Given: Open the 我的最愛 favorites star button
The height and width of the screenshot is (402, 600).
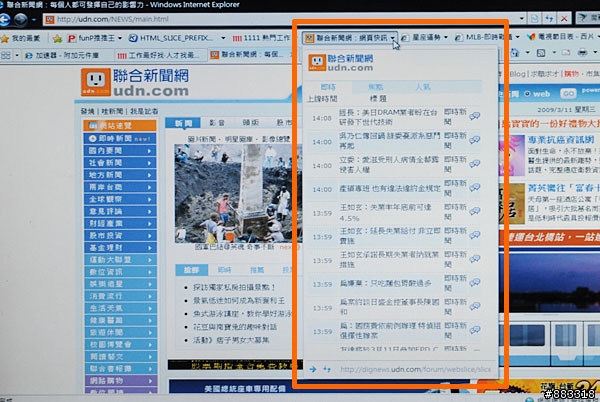Looking at the screenshot, I should pos(21,38).
